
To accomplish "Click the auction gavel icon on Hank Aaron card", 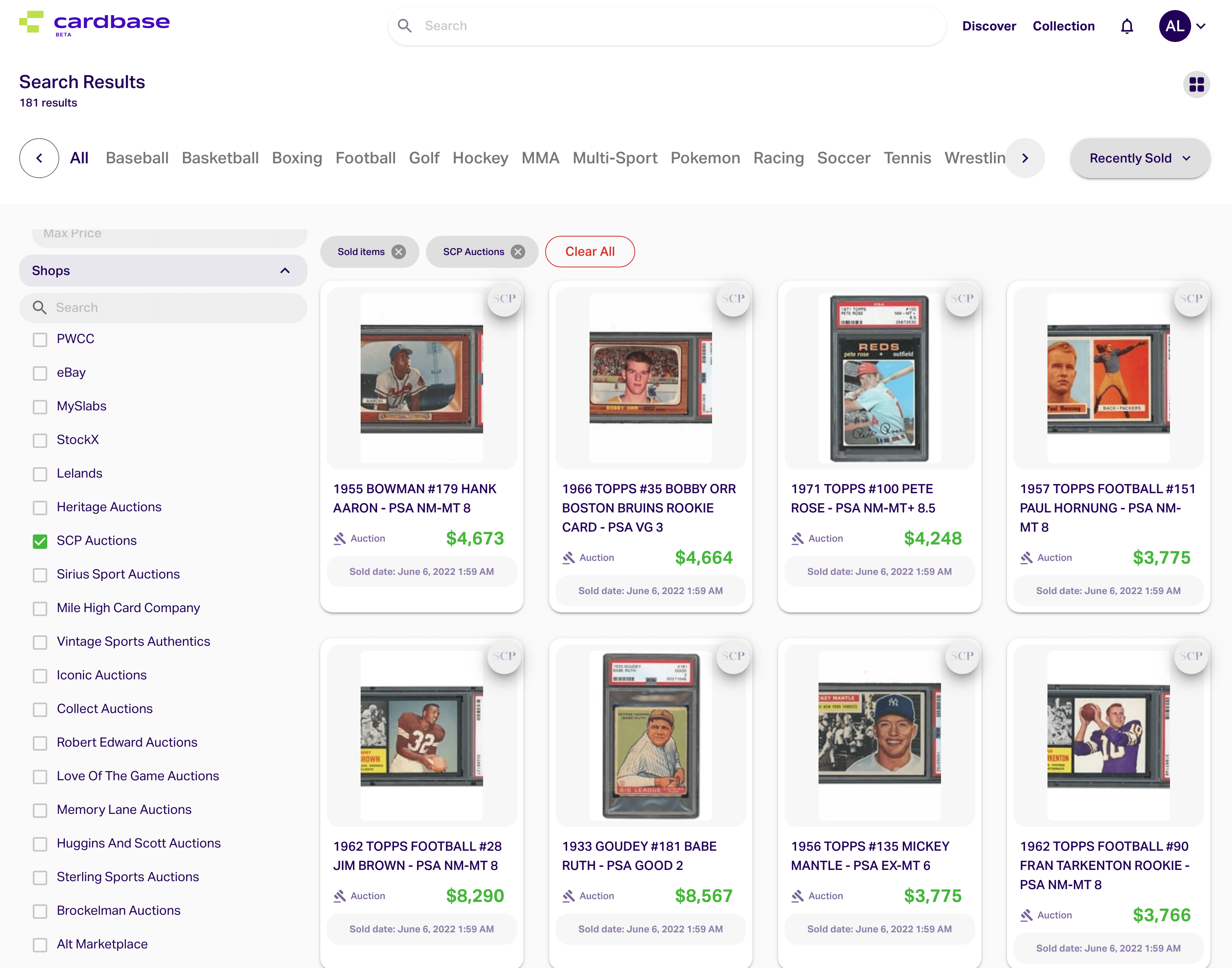I will (x=339, y=538).
